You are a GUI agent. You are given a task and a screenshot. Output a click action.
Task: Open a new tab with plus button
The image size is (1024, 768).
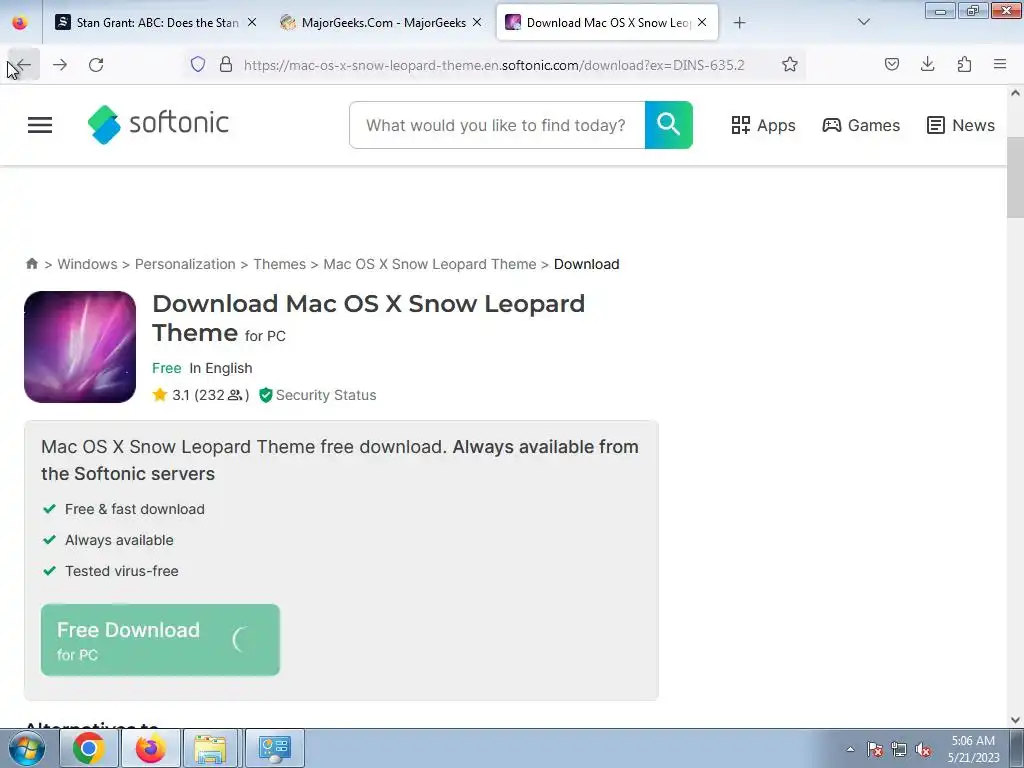(739, 23)
